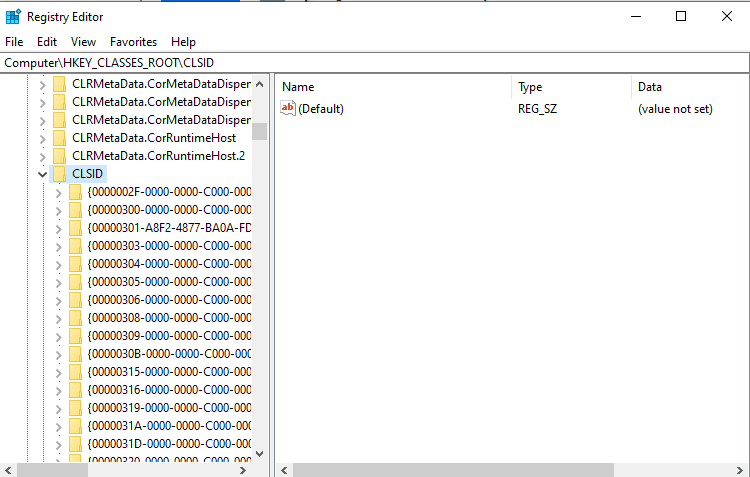Click folder icon of {00000319-0000-0000-C000 key
The width and height of the screenshot is (750, 477).
(x=75, y=408)
